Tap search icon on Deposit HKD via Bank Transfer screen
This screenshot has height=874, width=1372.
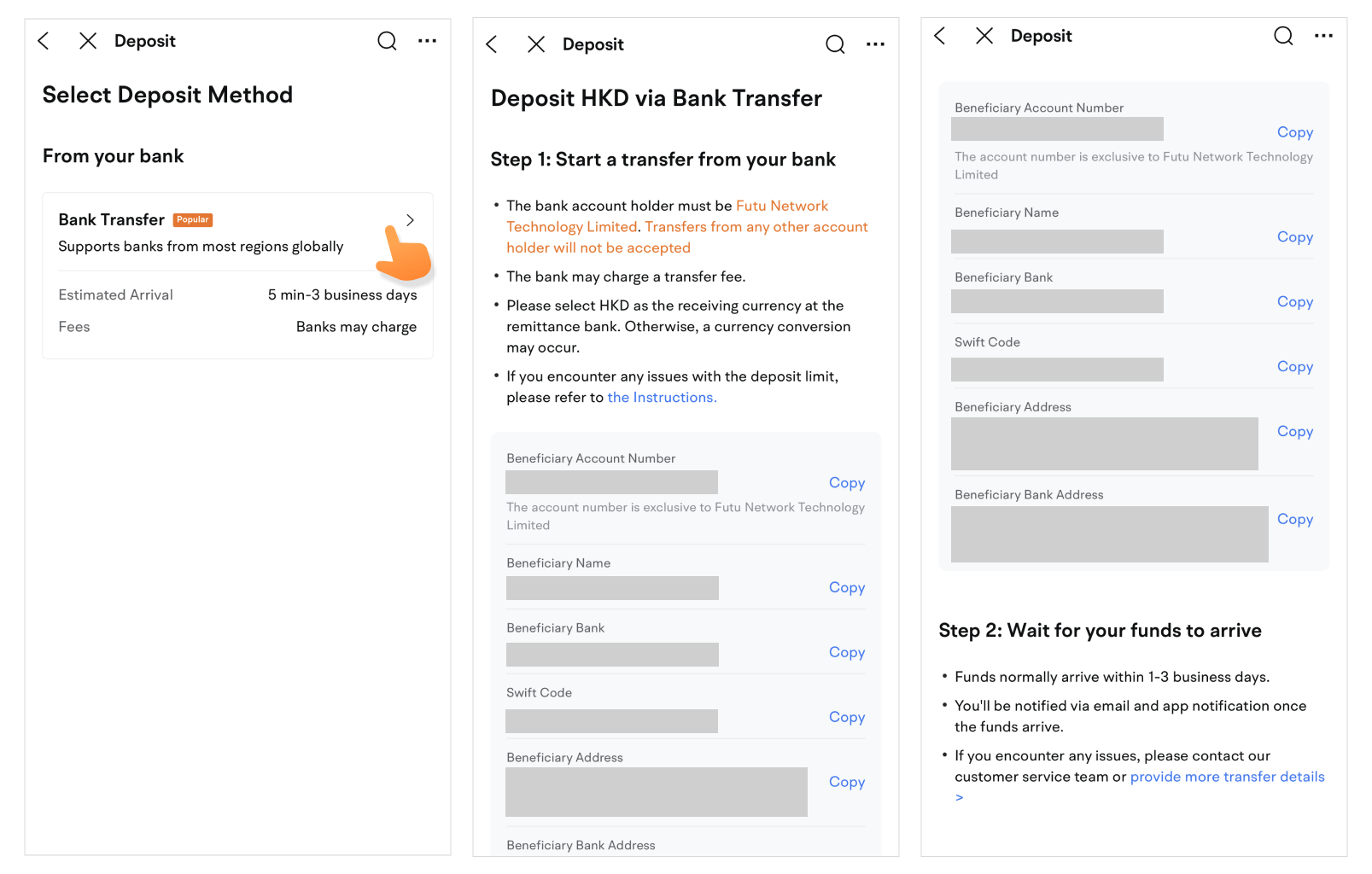coord(835,44)
